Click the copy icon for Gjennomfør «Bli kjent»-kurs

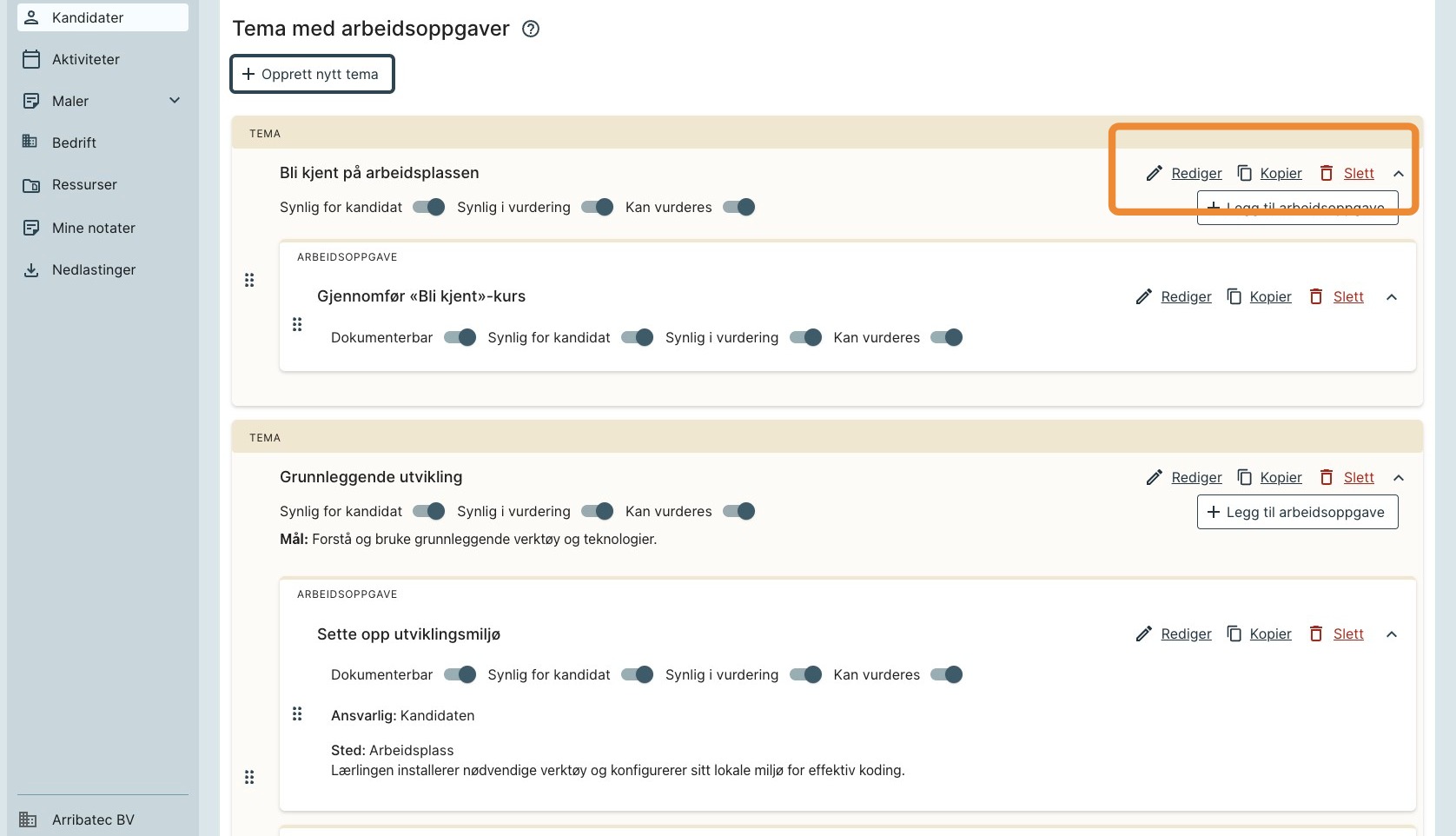click(x=1234, y=296)
